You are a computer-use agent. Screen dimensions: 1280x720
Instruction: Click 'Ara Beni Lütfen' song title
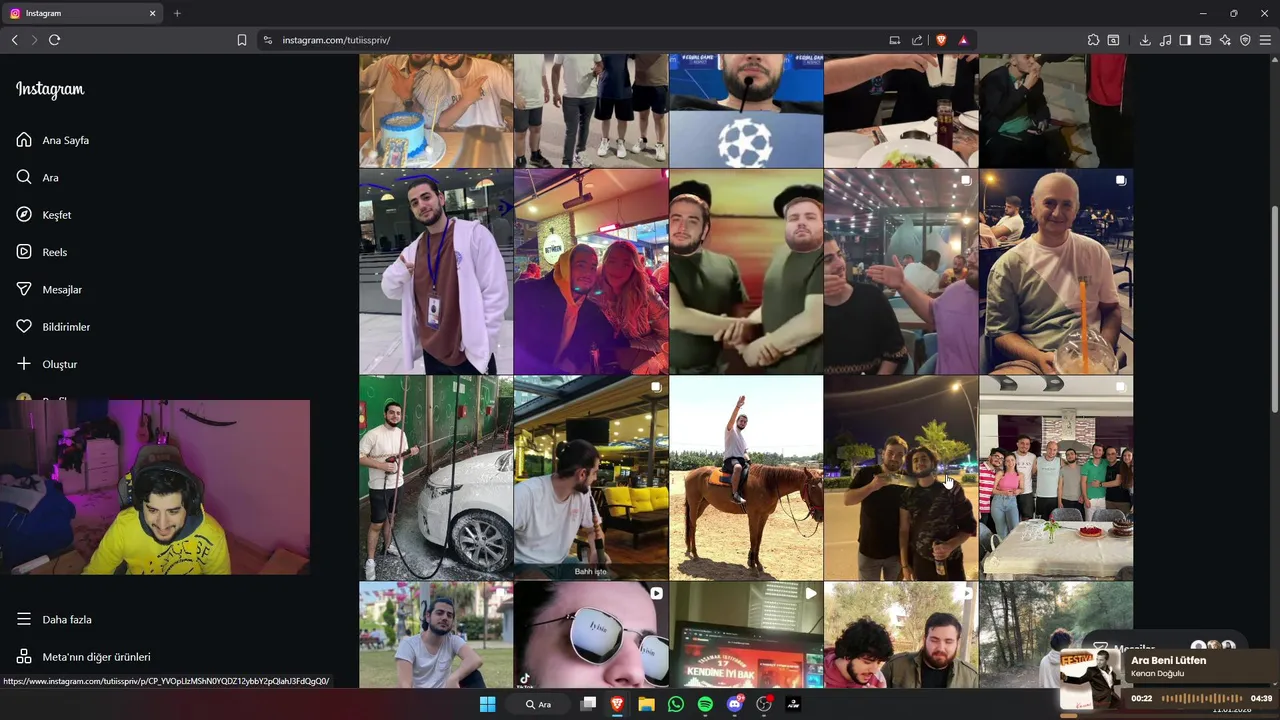click(1168, 660)
